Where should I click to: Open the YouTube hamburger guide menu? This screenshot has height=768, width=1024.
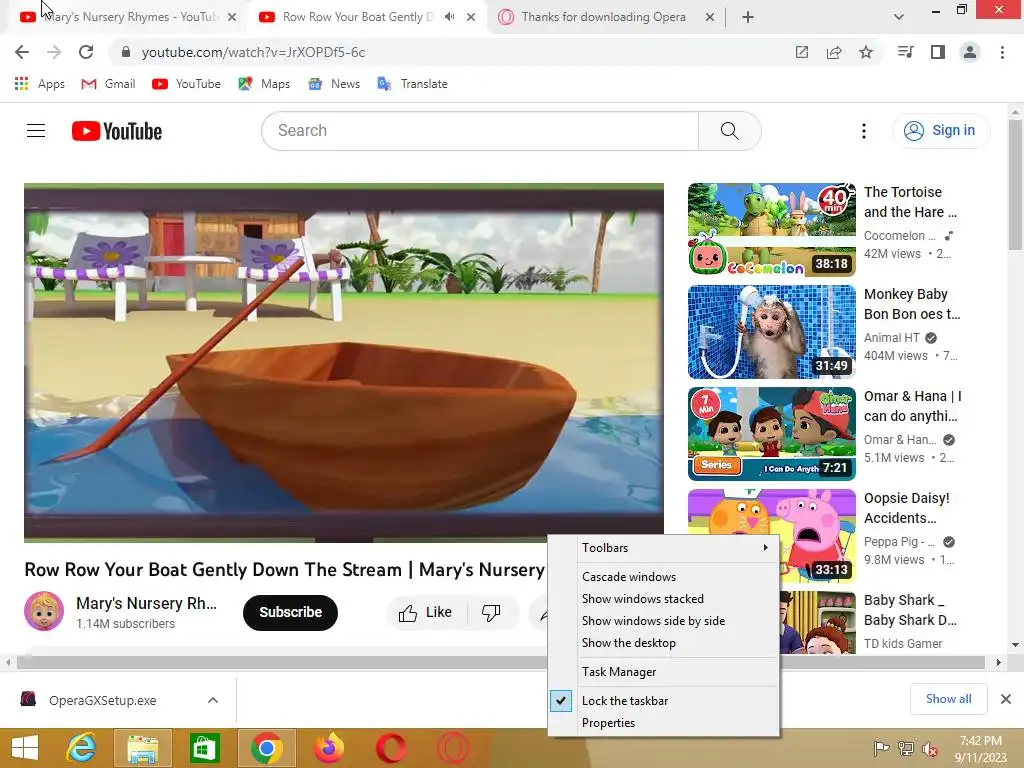36,131
